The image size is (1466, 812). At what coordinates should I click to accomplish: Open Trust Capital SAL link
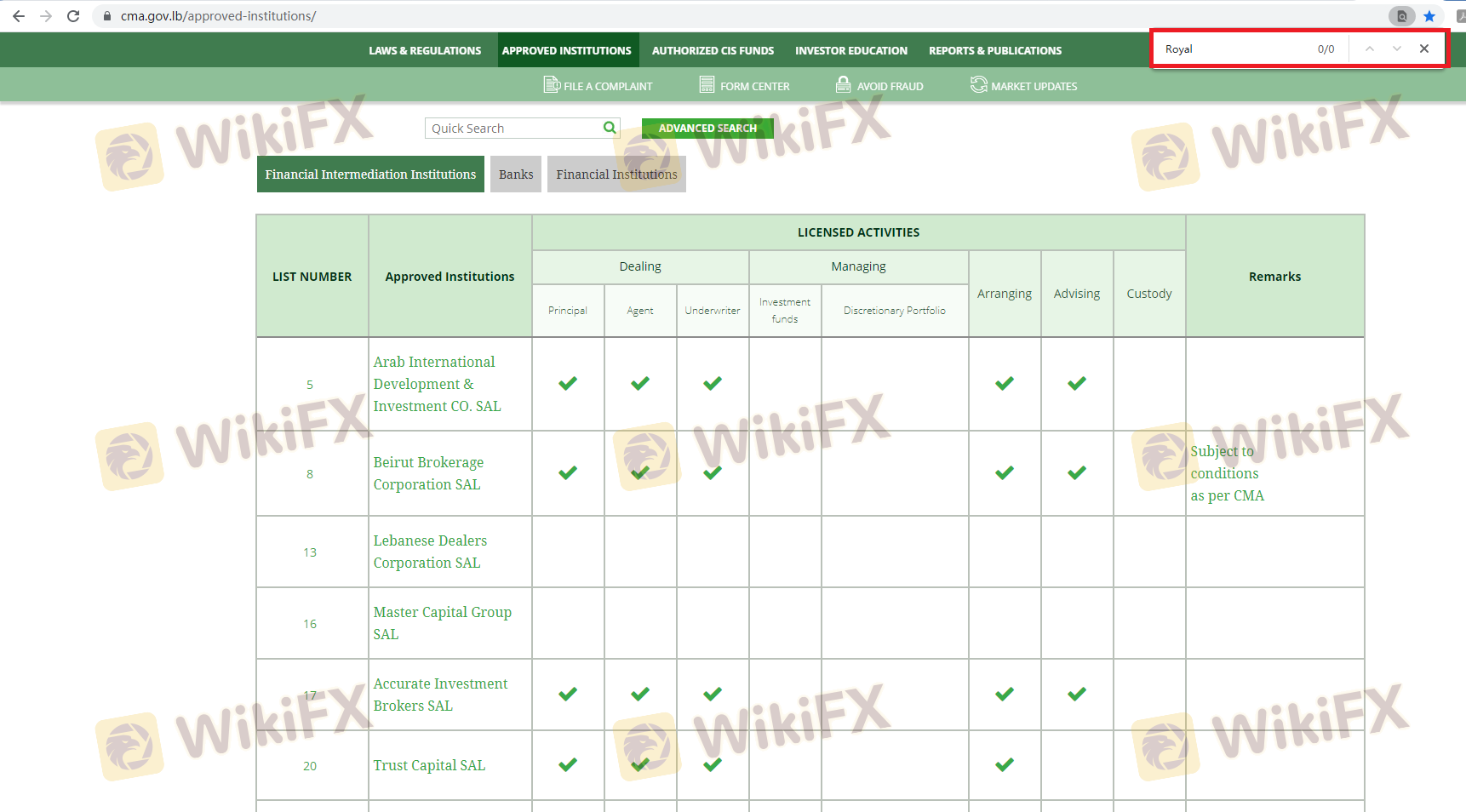click(429, 765)
